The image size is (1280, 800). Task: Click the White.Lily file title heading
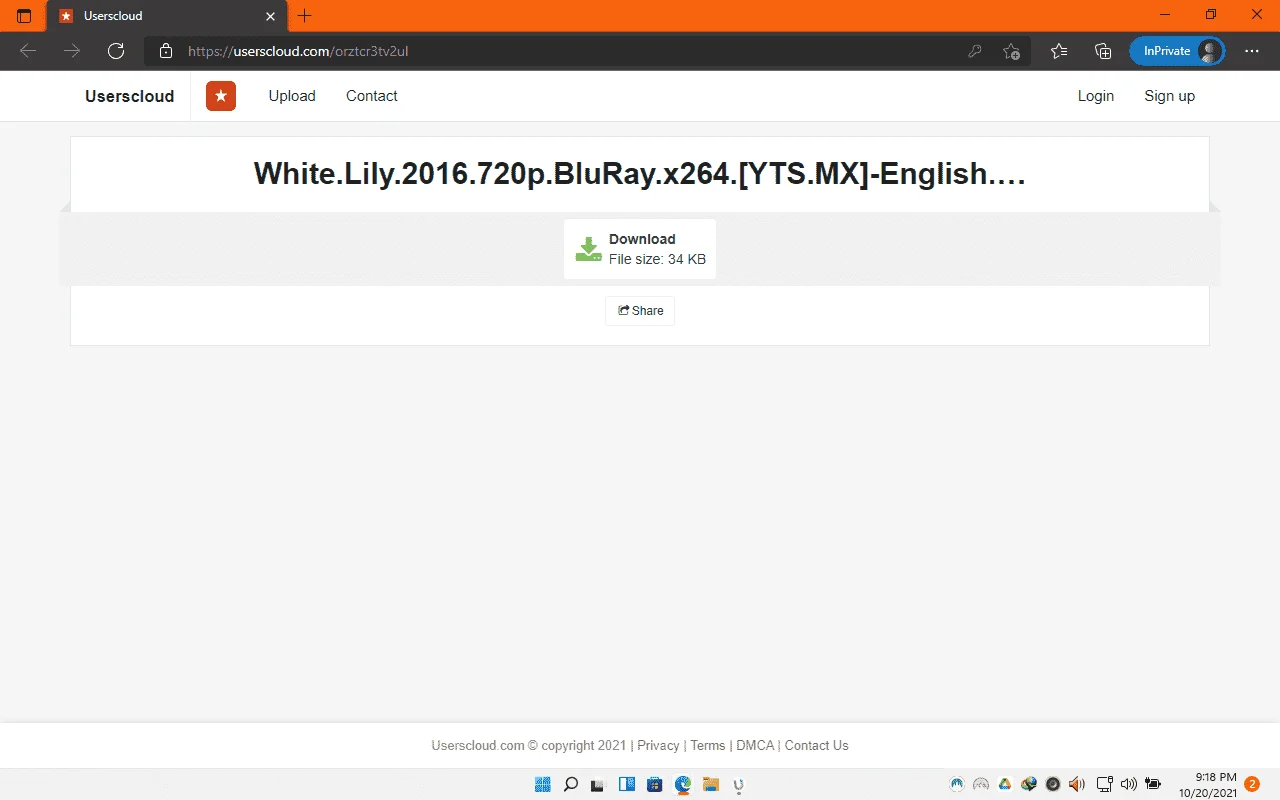pos(640,173)
